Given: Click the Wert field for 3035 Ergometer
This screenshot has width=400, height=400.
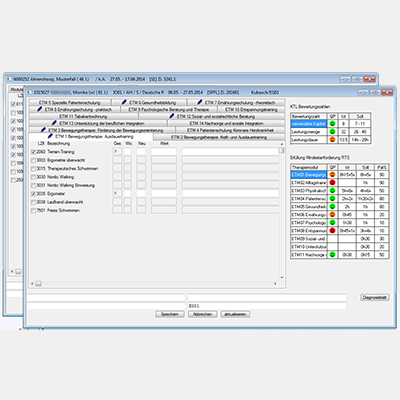Looking at the screenshot, I should (164, 194).
